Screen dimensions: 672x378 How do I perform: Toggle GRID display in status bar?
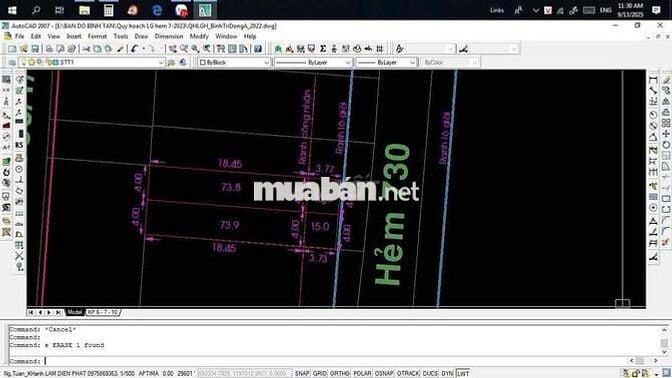(320, 374)
